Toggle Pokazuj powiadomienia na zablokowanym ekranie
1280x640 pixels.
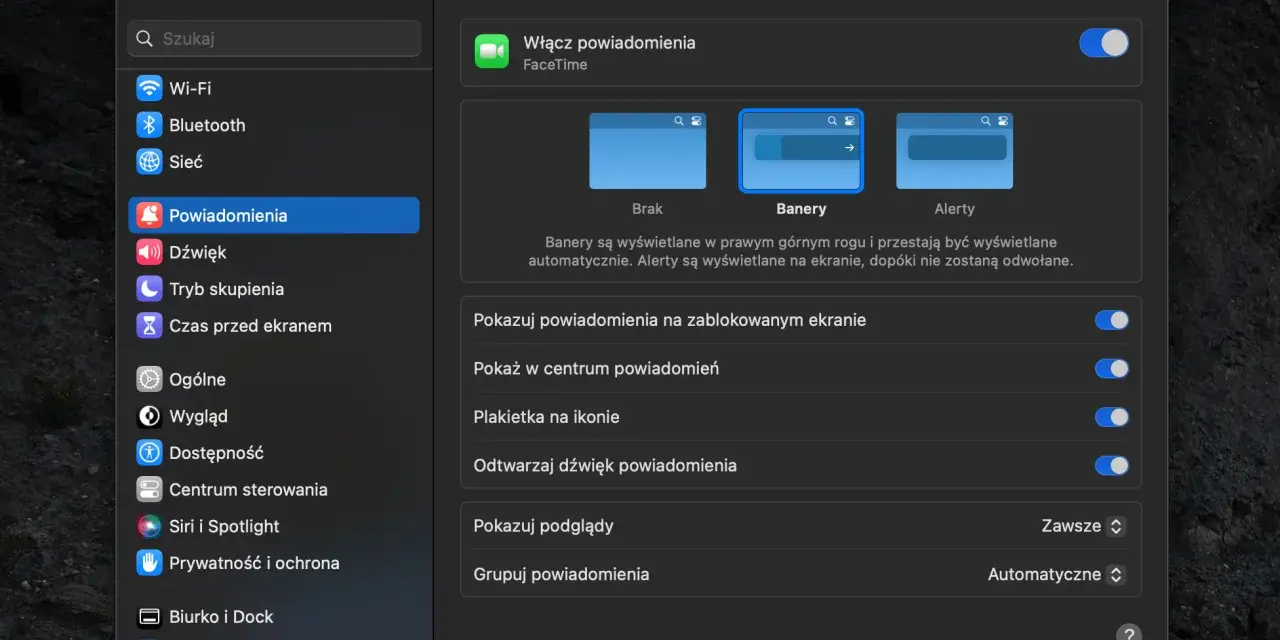[x=1111, y=320]
